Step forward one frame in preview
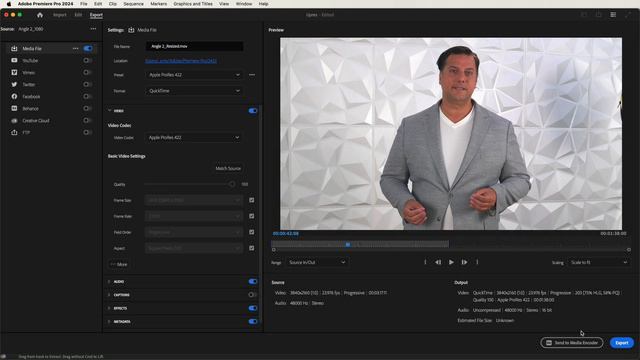Screen dimensions: 640x360 tap(464, 262)
